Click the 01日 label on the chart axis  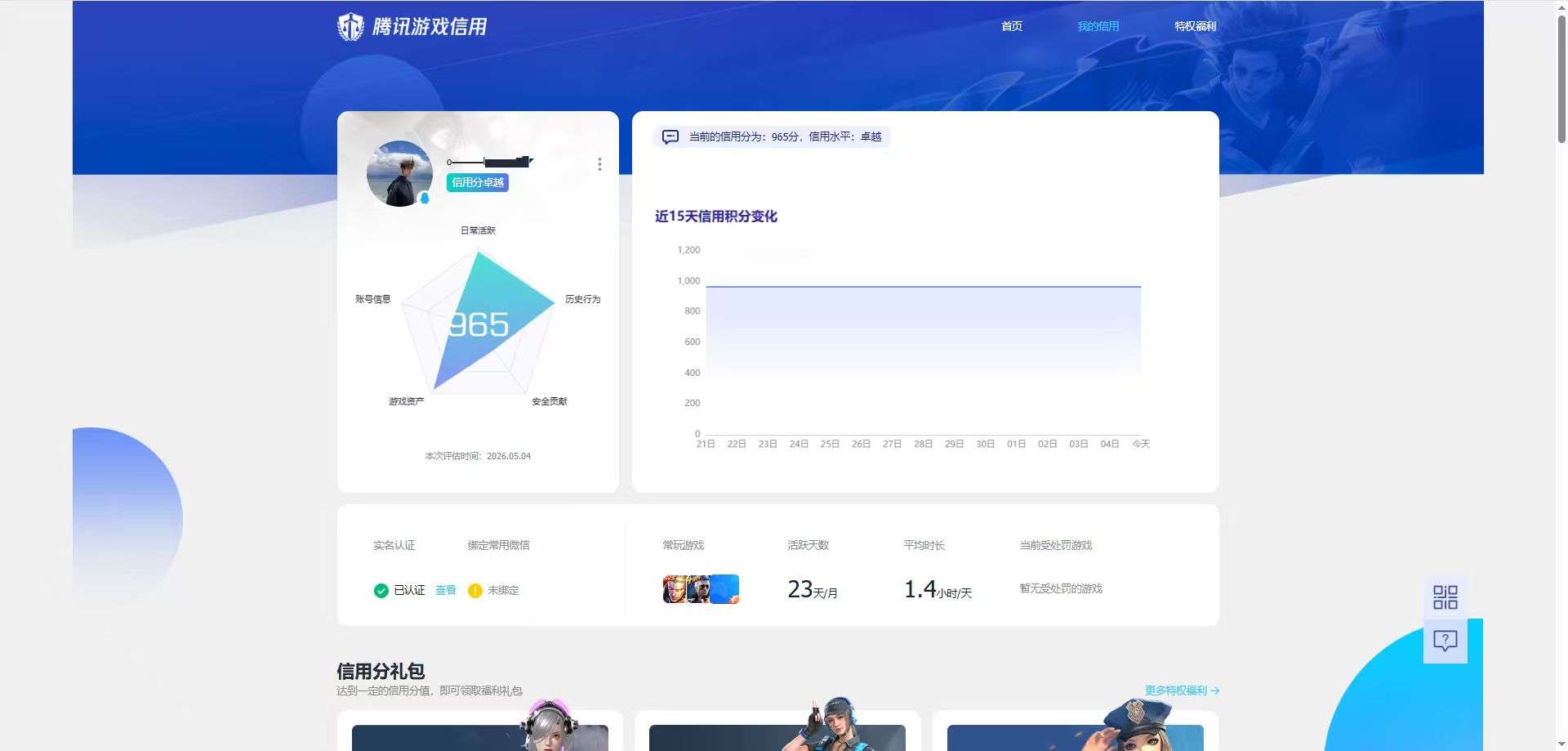1016,444
